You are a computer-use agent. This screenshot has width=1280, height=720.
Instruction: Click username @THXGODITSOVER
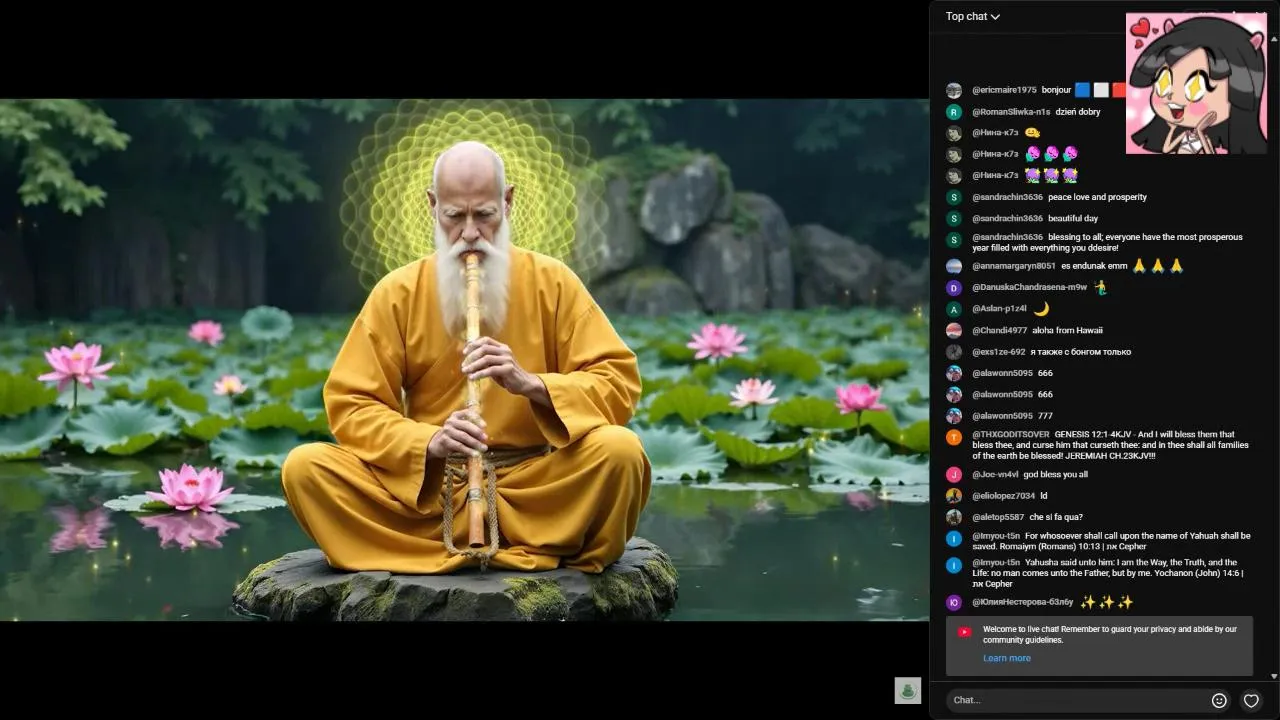1011,435
